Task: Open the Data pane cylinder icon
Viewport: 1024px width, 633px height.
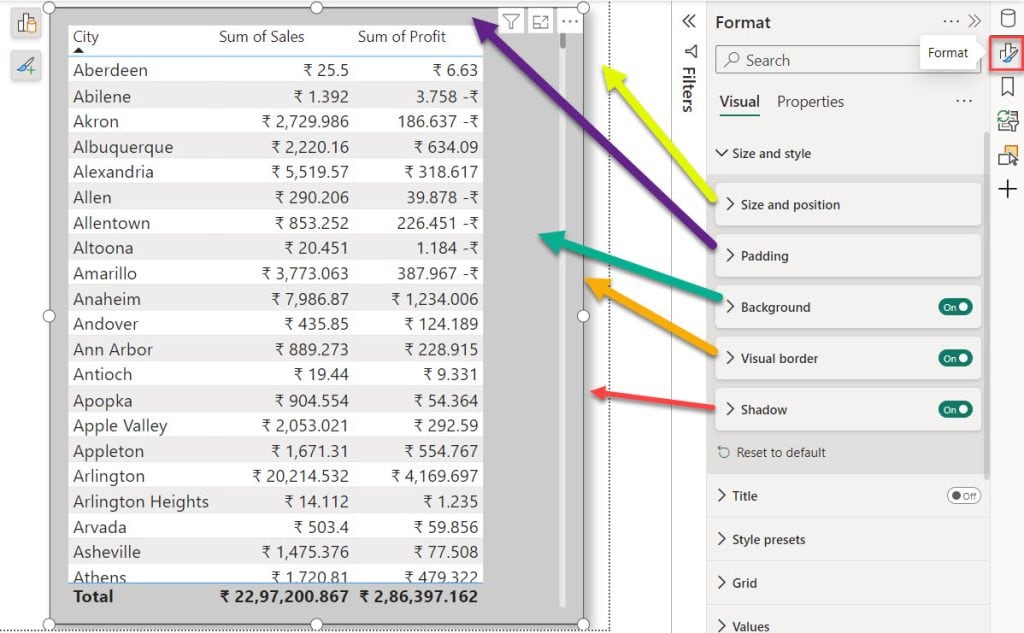Action: [x=1007, y=18]
